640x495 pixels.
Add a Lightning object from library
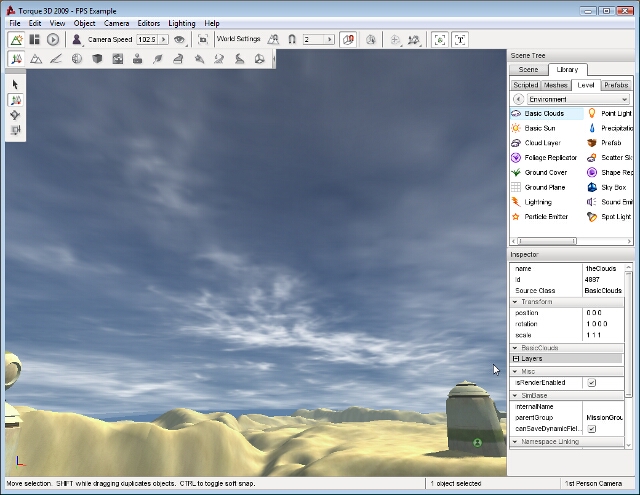537,202
